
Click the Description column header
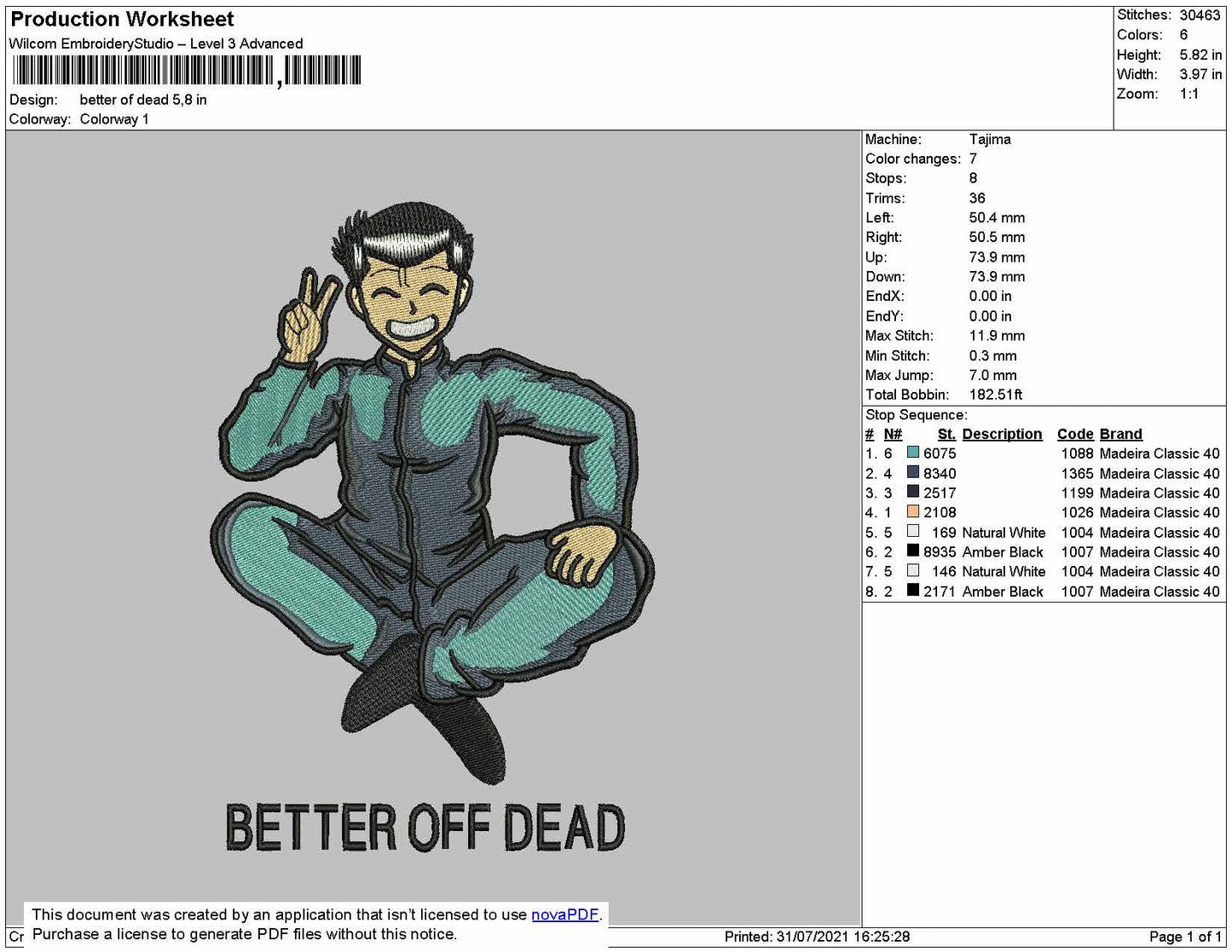(x=1002, y=434)
